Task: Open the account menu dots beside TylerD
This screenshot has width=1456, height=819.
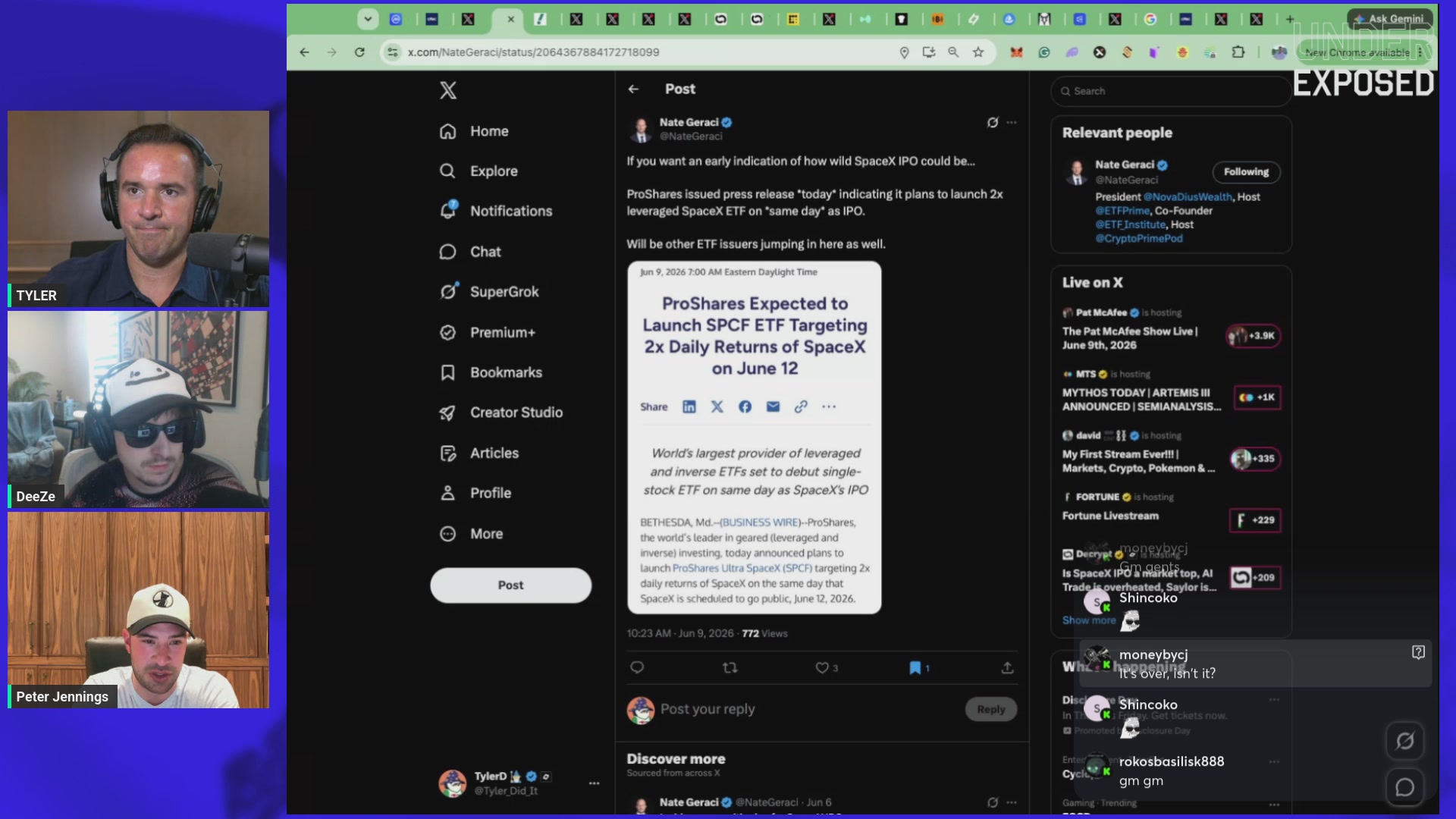Action: [594, 783]
